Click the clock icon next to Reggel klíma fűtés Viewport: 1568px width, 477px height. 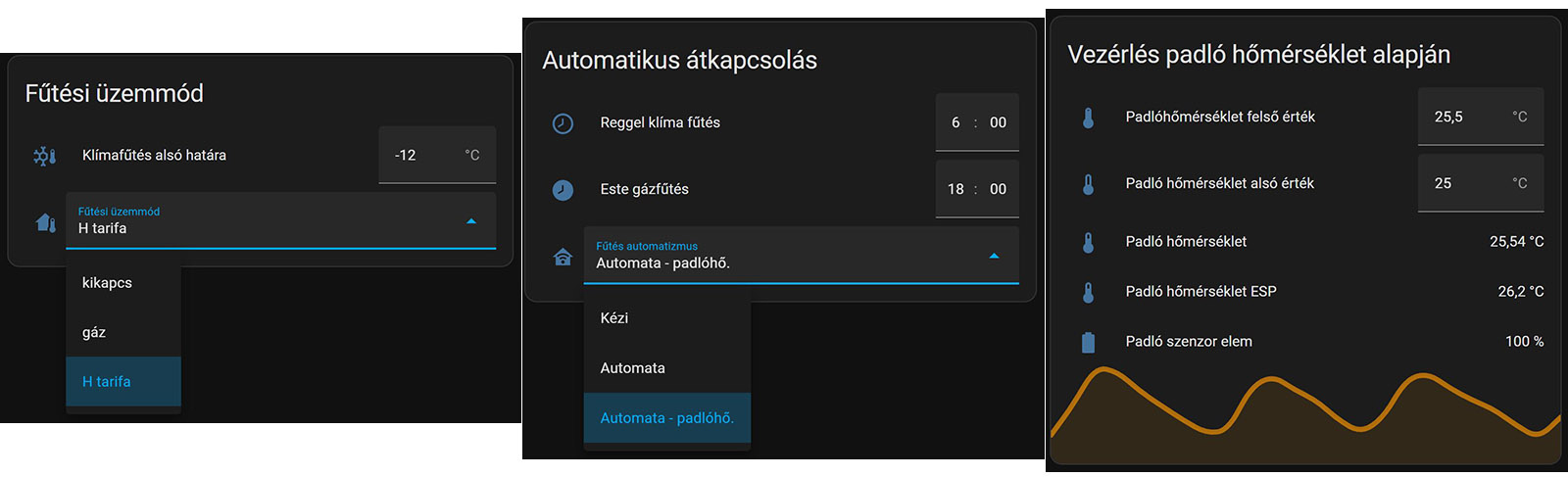click(563, 123)
